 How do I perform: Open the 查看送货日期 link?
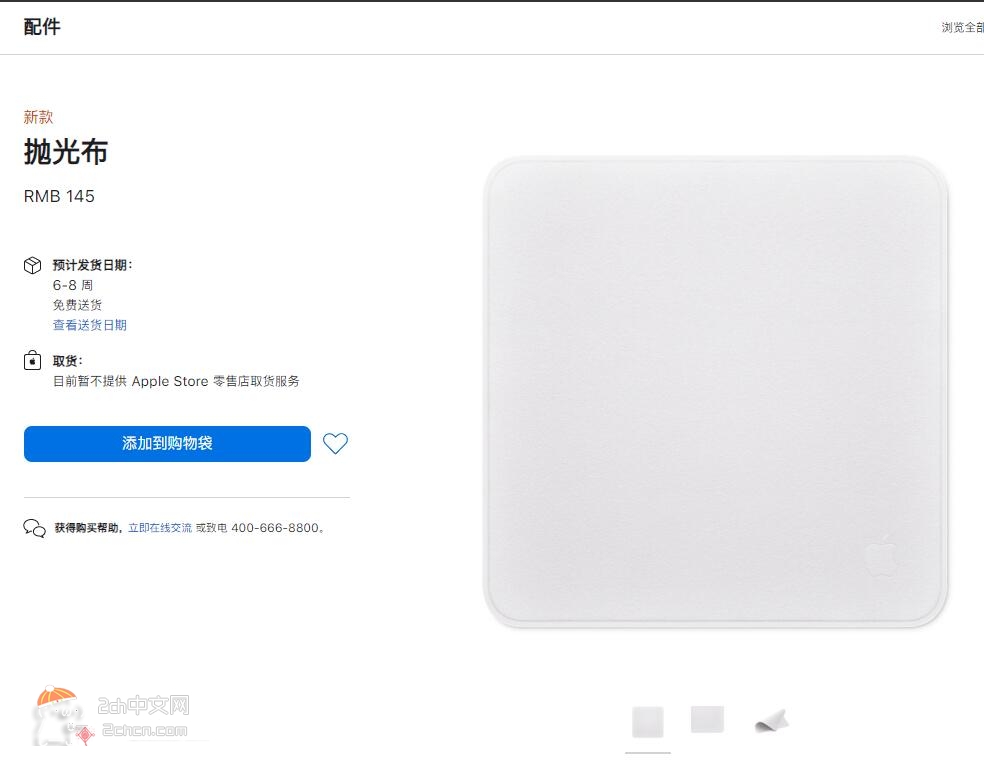pos(90,325)
